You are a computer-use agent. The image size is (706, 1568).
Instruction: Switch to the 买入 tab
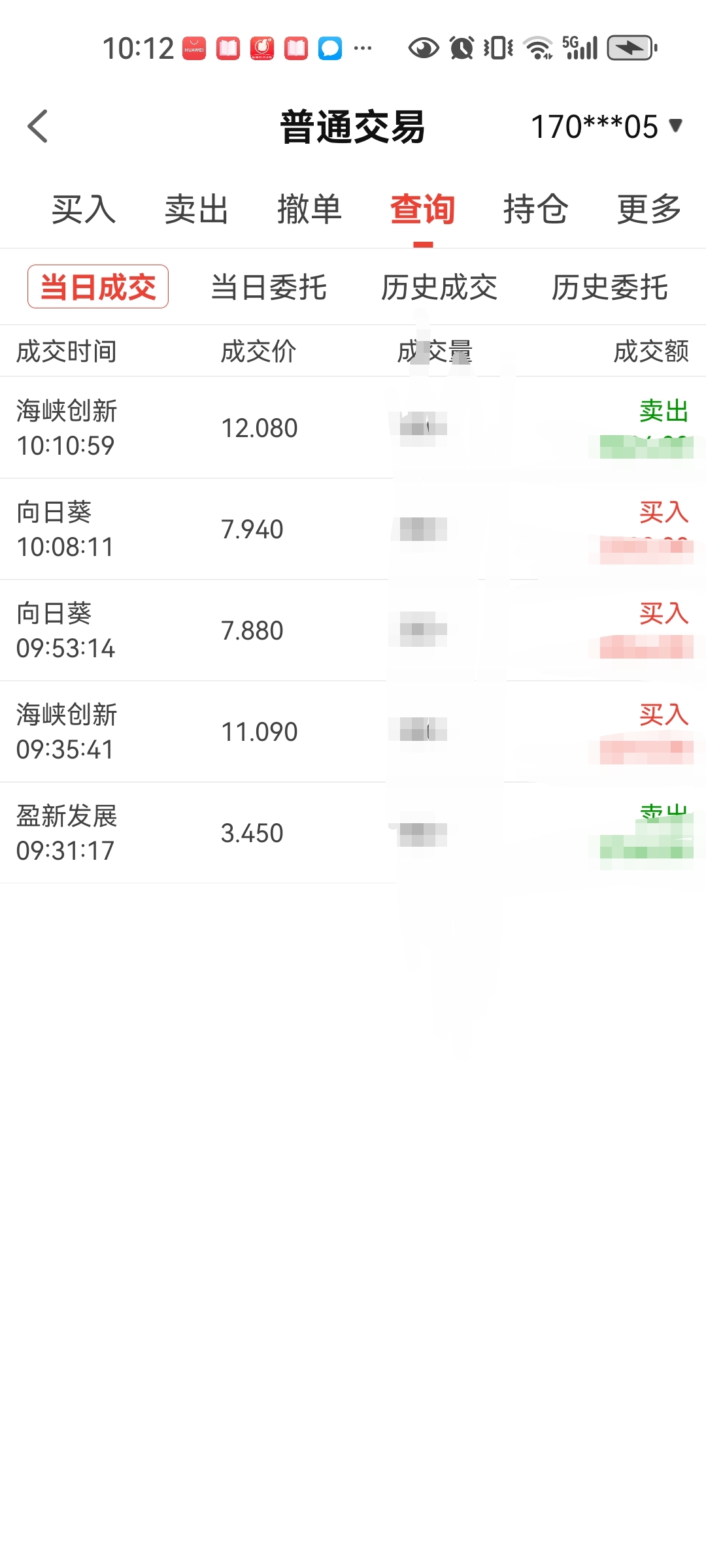[84, 210]
